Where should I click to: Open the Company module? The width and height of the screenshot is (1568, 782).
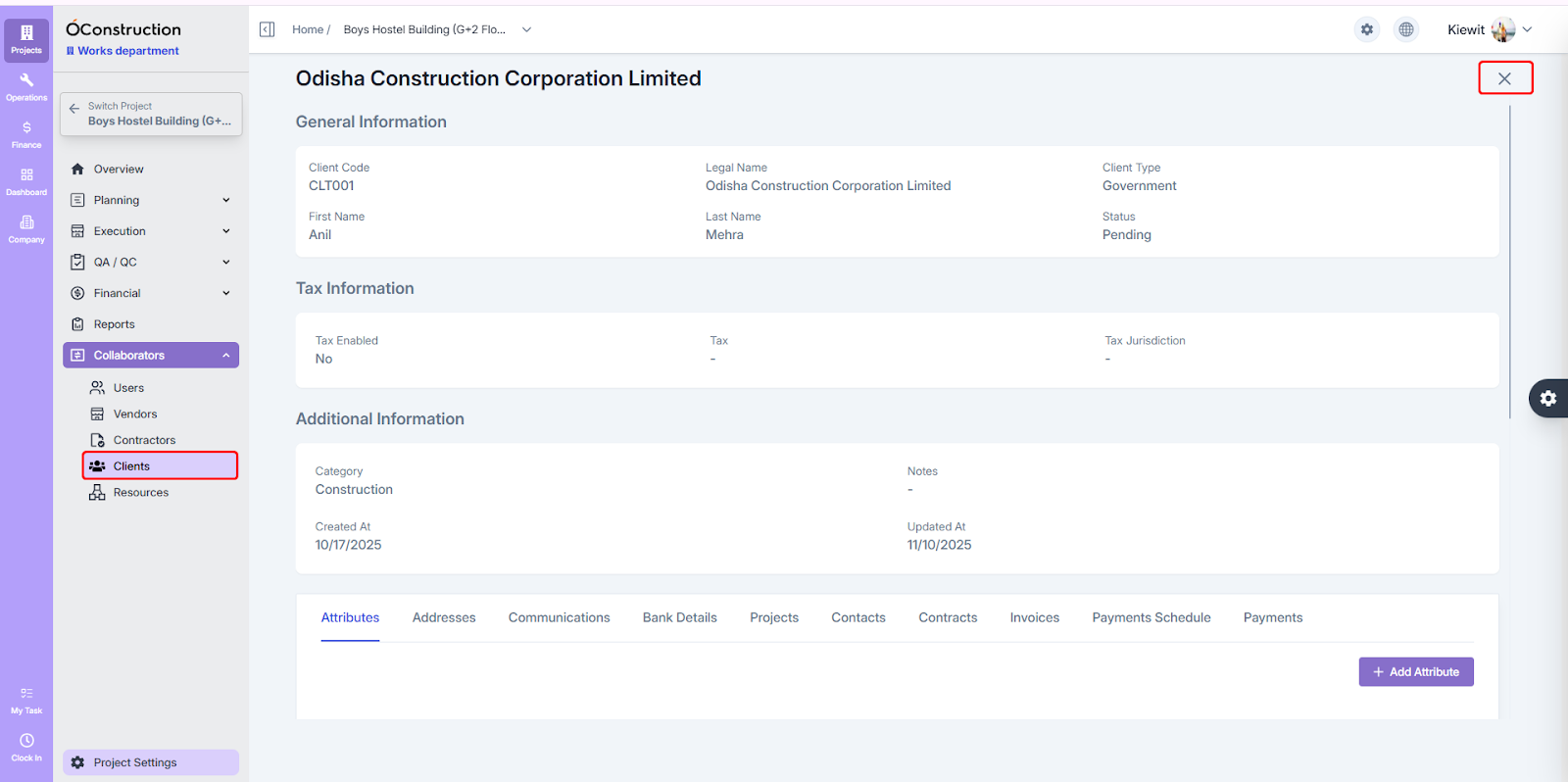[x=26, y=229]
